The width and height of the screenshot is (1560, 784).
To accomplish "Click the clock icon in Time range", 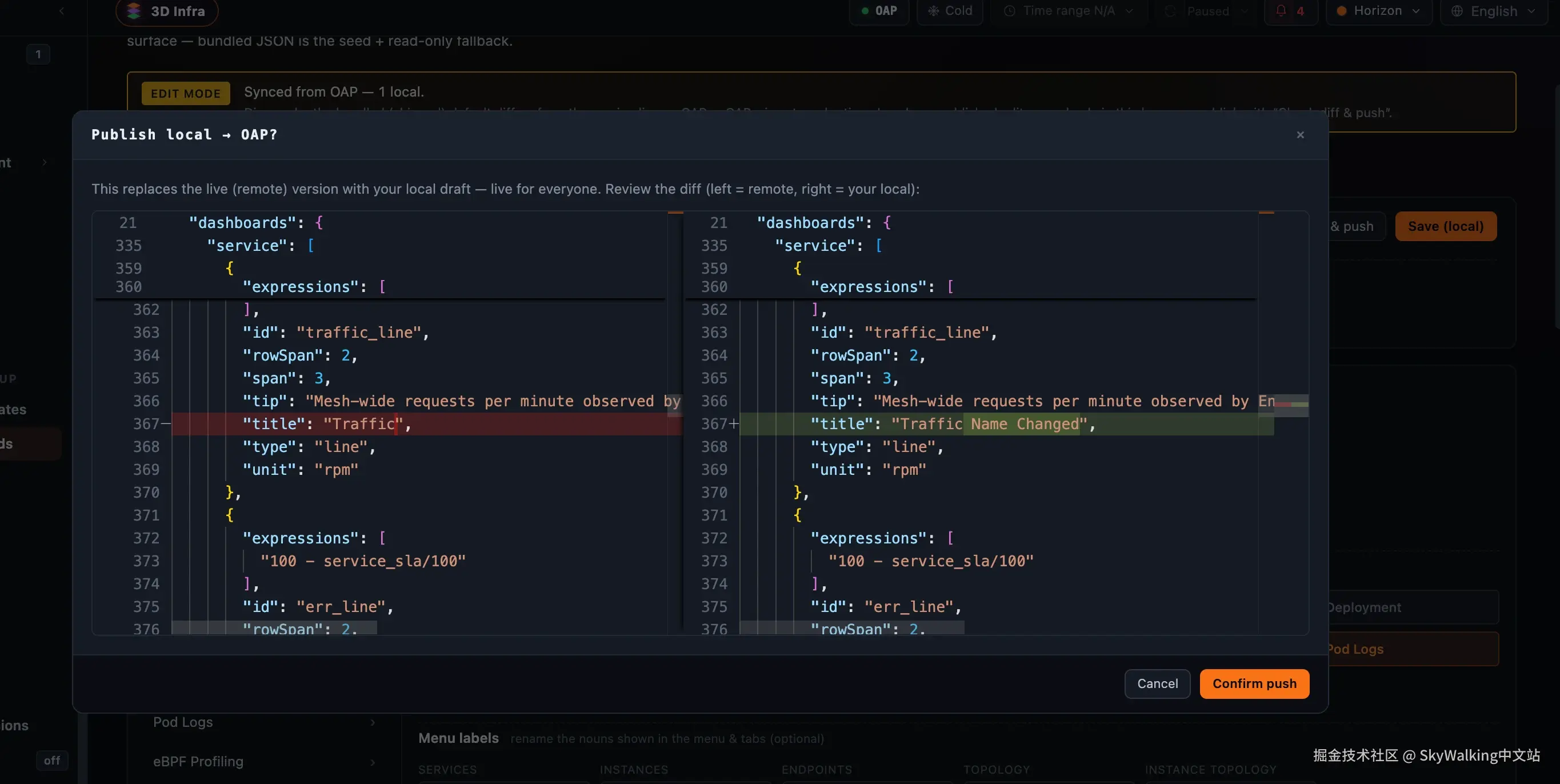I will click(x=1009, y=11).
